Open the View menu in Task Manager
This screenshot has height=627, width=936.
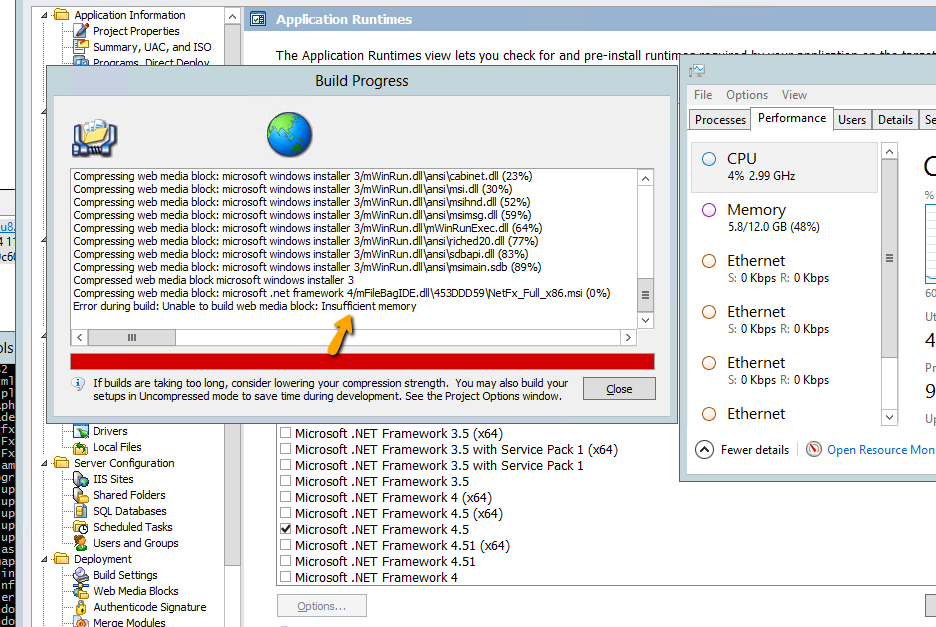[794, 95]
